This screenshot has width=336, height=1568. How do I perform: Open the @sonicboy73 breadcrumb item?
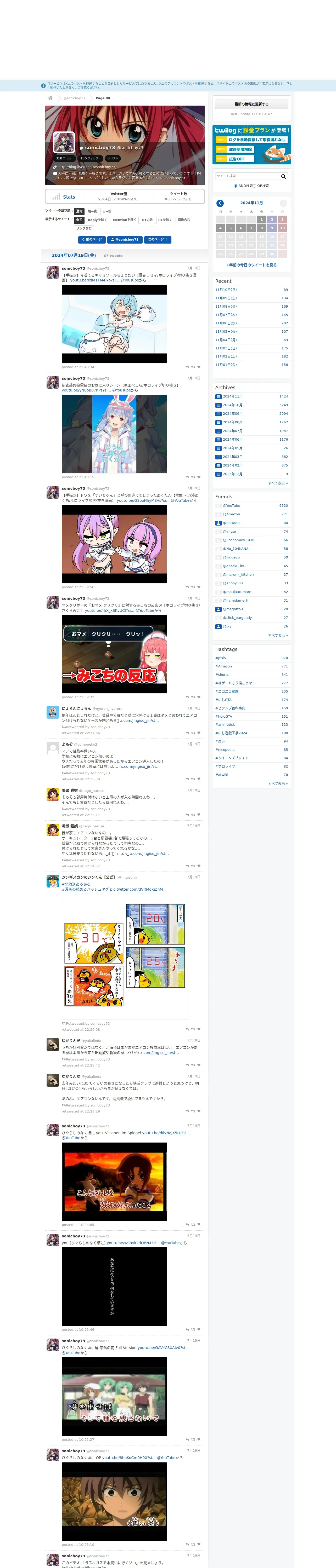pos(74,98)
